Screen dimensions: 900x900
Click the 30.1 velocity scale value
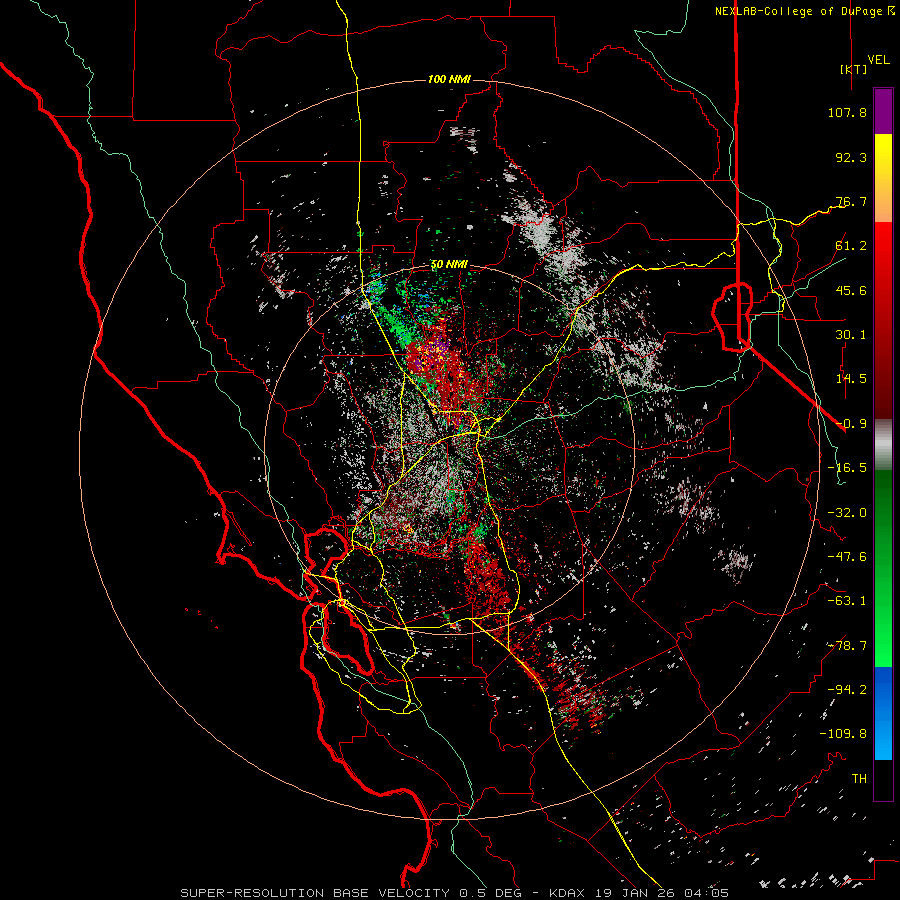(851, 335)
